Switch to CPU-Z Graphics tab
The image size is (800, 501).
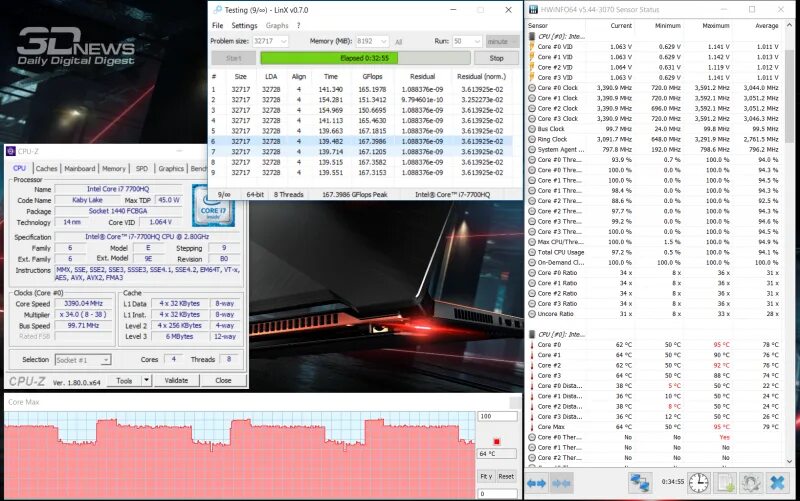pyautogui.click(x=171, y=168)
